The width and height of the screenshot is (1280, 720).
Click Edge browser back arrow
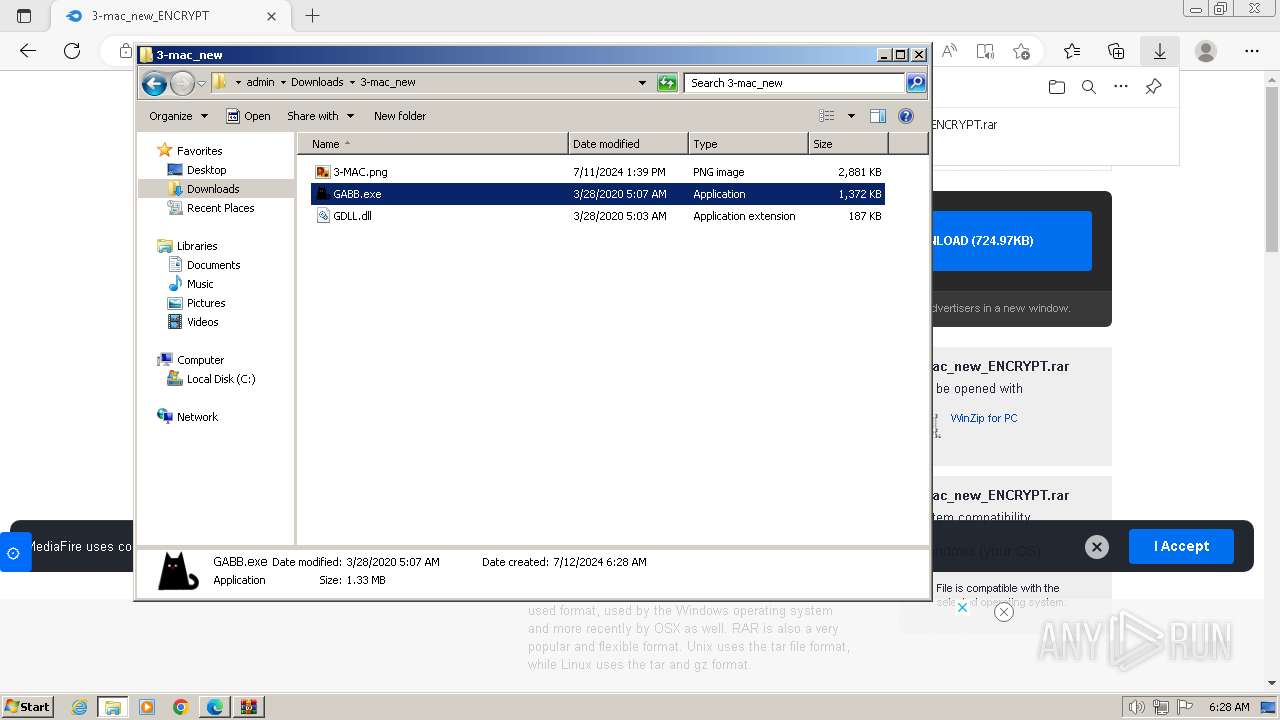(28, 51)
